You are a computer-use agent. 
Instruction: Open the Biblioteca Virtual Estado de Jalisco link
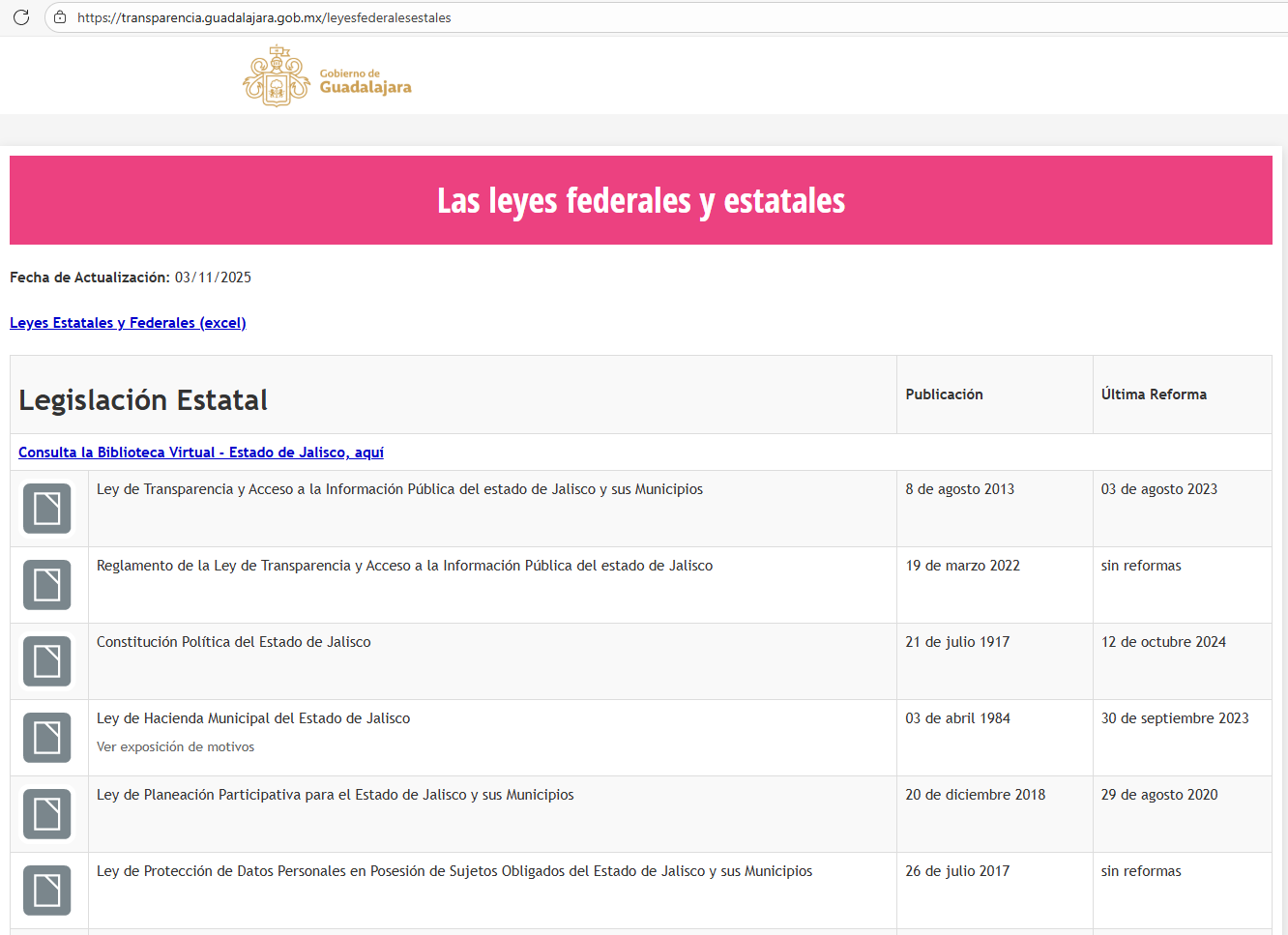(x=201, y=453)
